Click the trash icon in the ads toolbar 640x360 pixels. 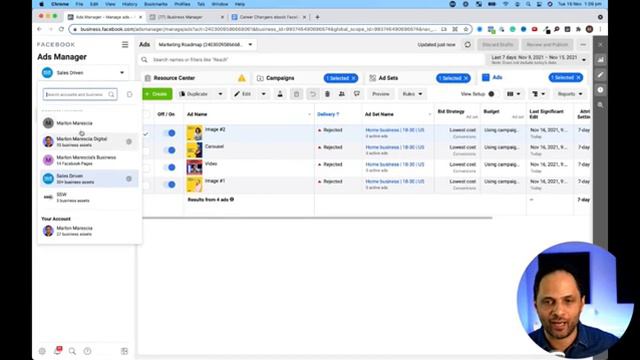(x=327, y=94)
